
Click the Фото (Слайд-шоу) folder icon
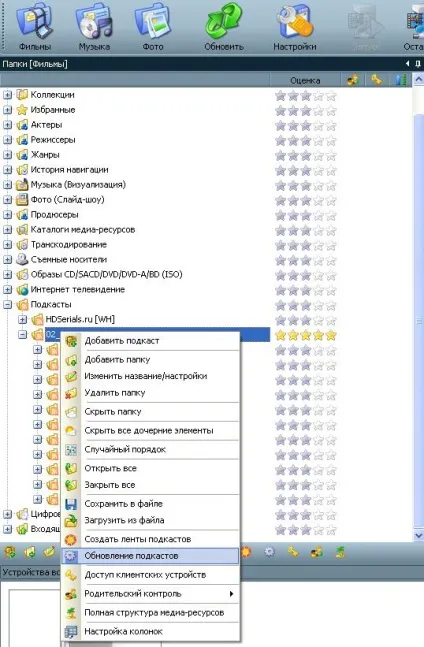point(22,200)
